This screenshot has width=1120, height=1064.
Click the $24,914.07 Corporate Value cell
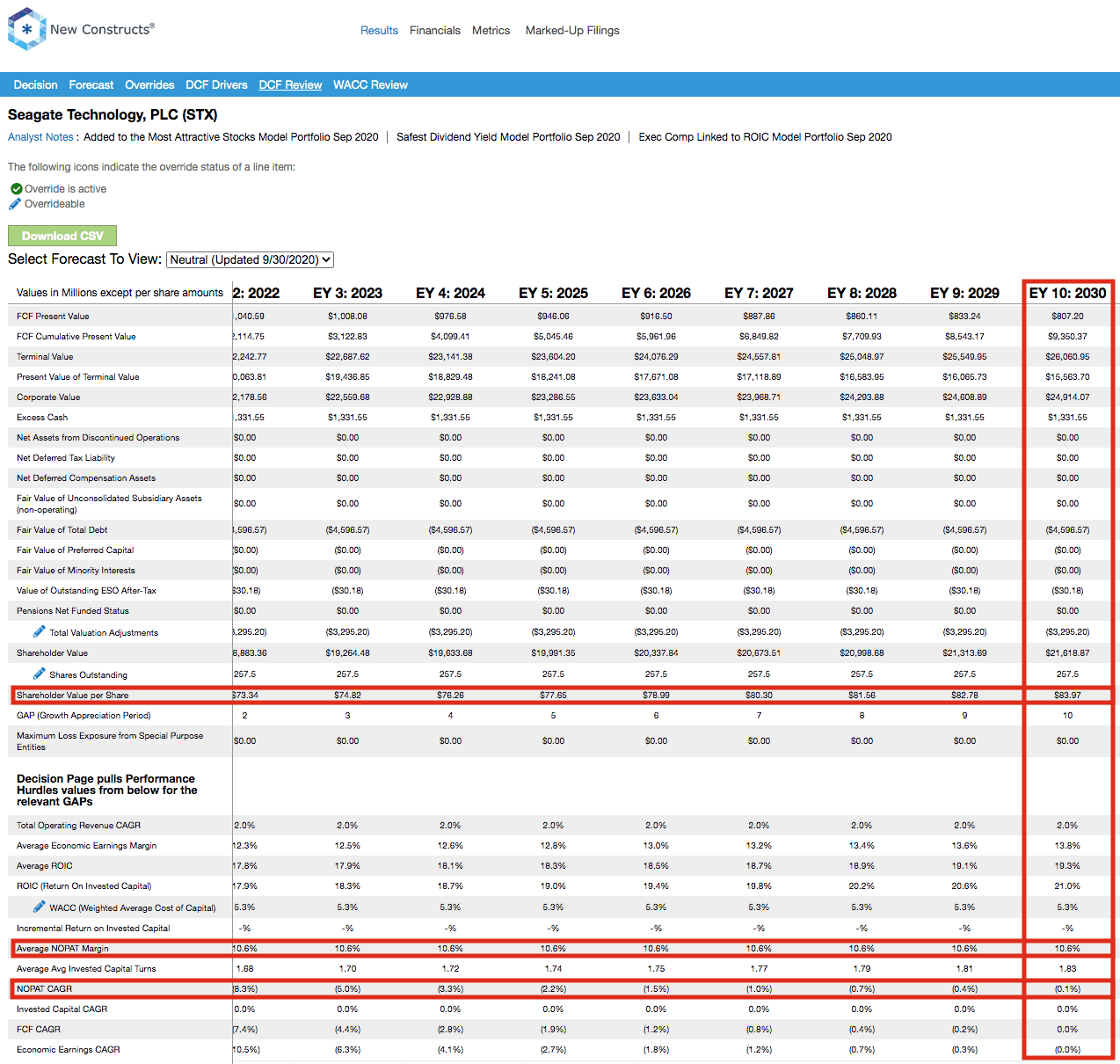pyautogui.click(x=1067, y=397)
